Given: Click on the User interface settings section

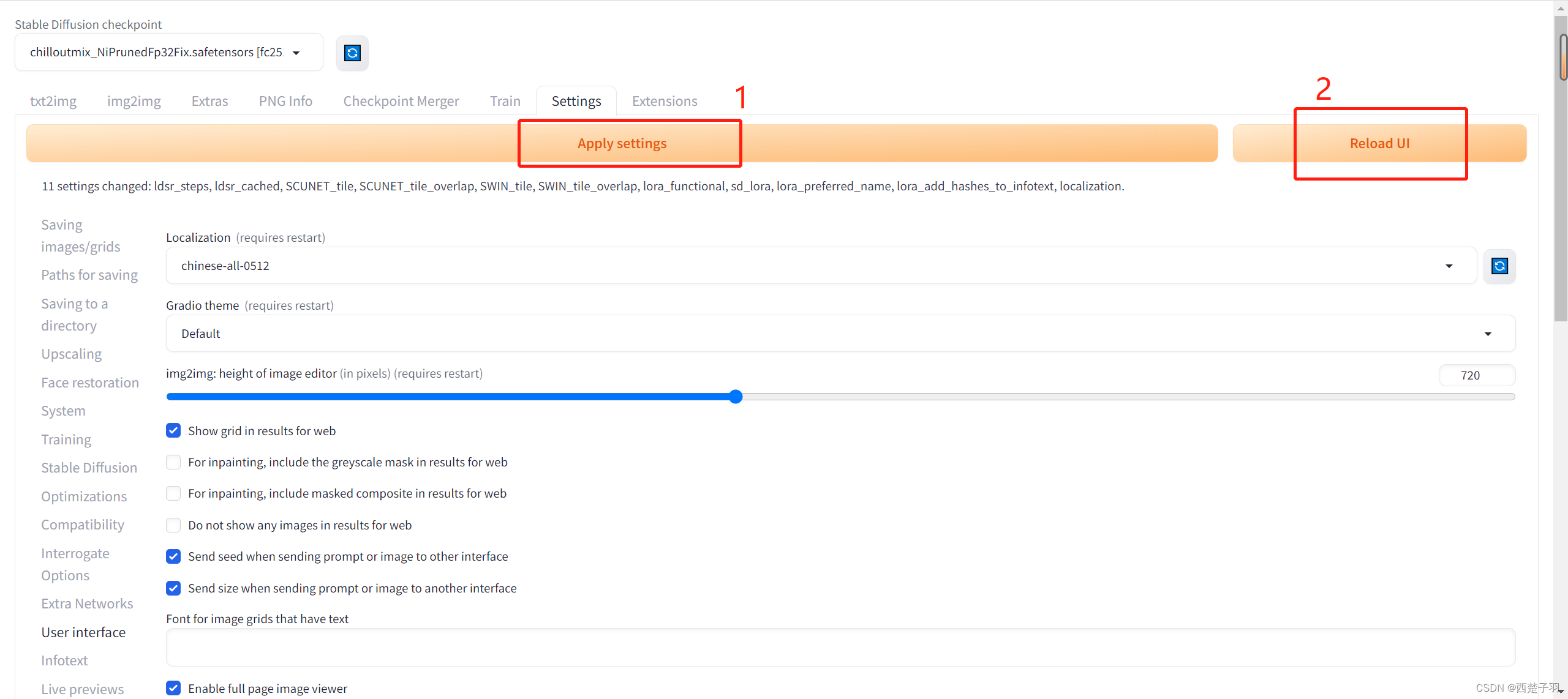Looking at the screenshot, I should [x=82, y=631].
